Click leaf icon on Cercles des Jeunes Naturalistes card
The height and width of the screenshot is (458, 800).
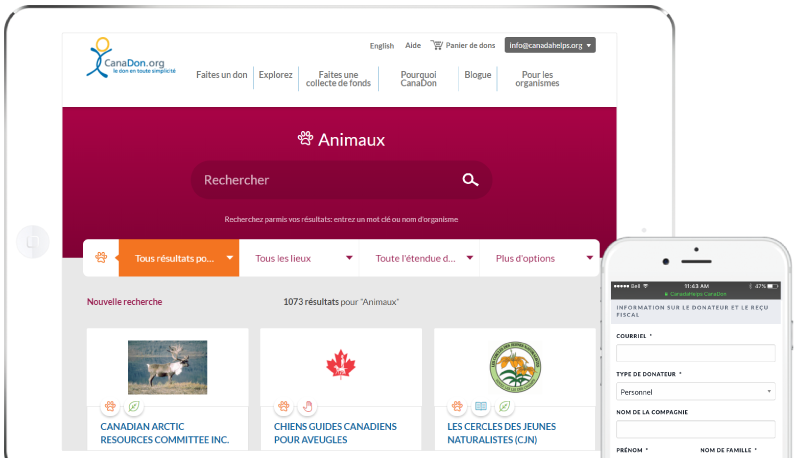tap(504, 407)
